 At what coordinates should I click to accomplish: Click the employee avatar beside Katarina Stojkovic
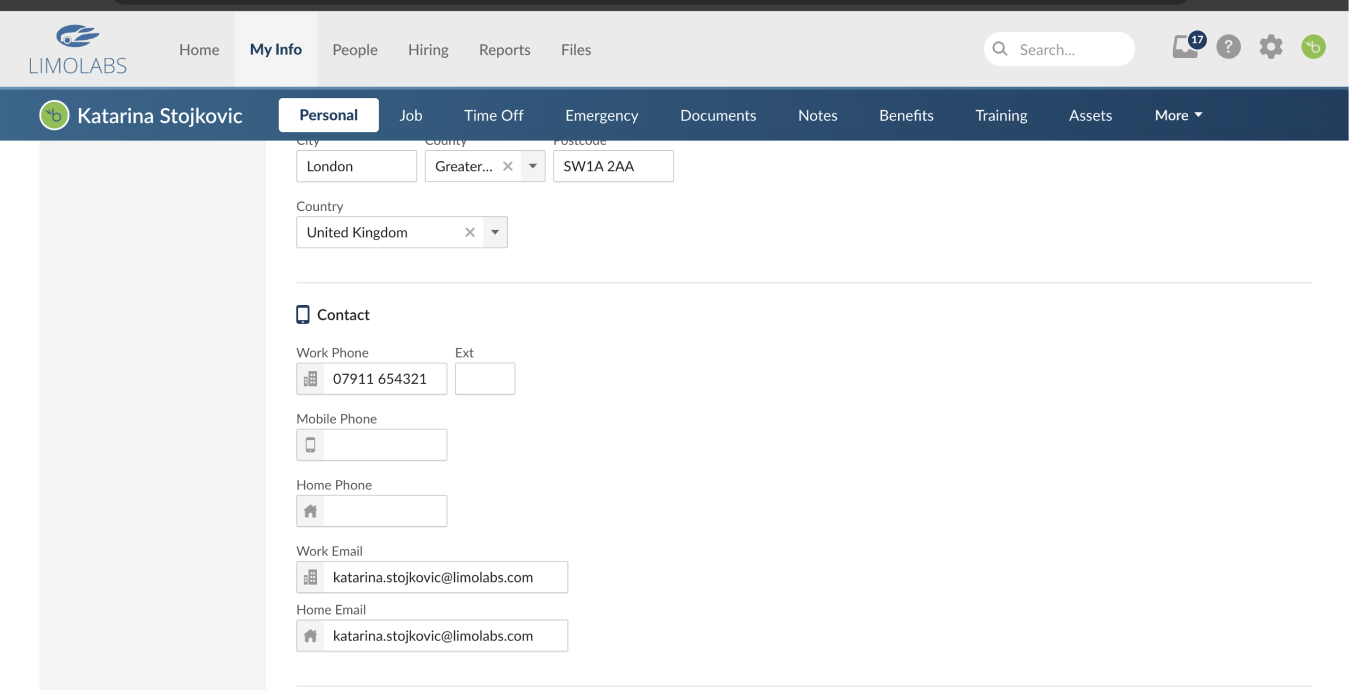click(x=54, y=115)
